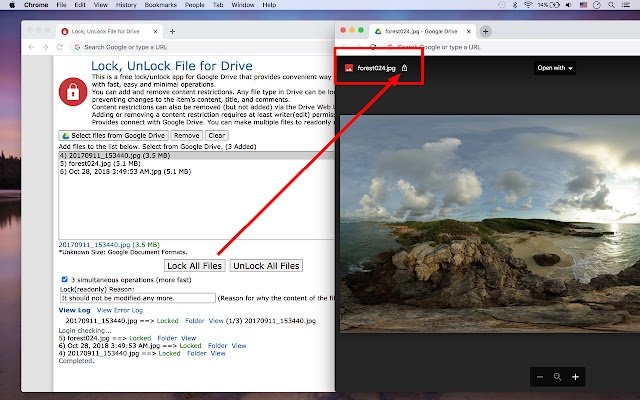The width and height of the screenshot is (640, 400).
Task: Open Folder link for Oct 28, 2018 log row
Action: coord(217,346)
